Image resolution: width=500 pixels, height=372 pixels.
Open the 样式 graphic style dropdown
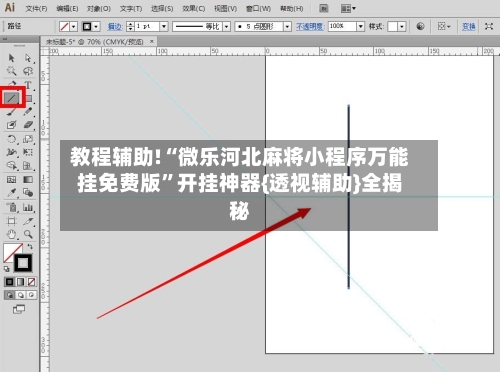point(402,26)
